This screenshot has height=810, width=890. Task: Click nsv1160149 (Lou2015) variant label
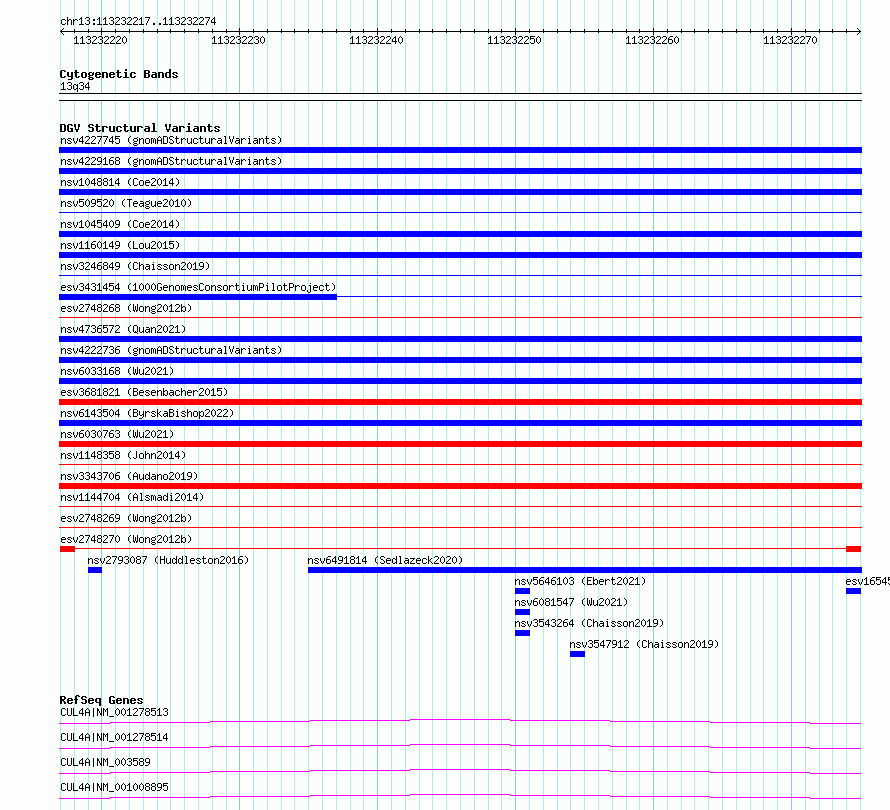click(x=120, y=245)
